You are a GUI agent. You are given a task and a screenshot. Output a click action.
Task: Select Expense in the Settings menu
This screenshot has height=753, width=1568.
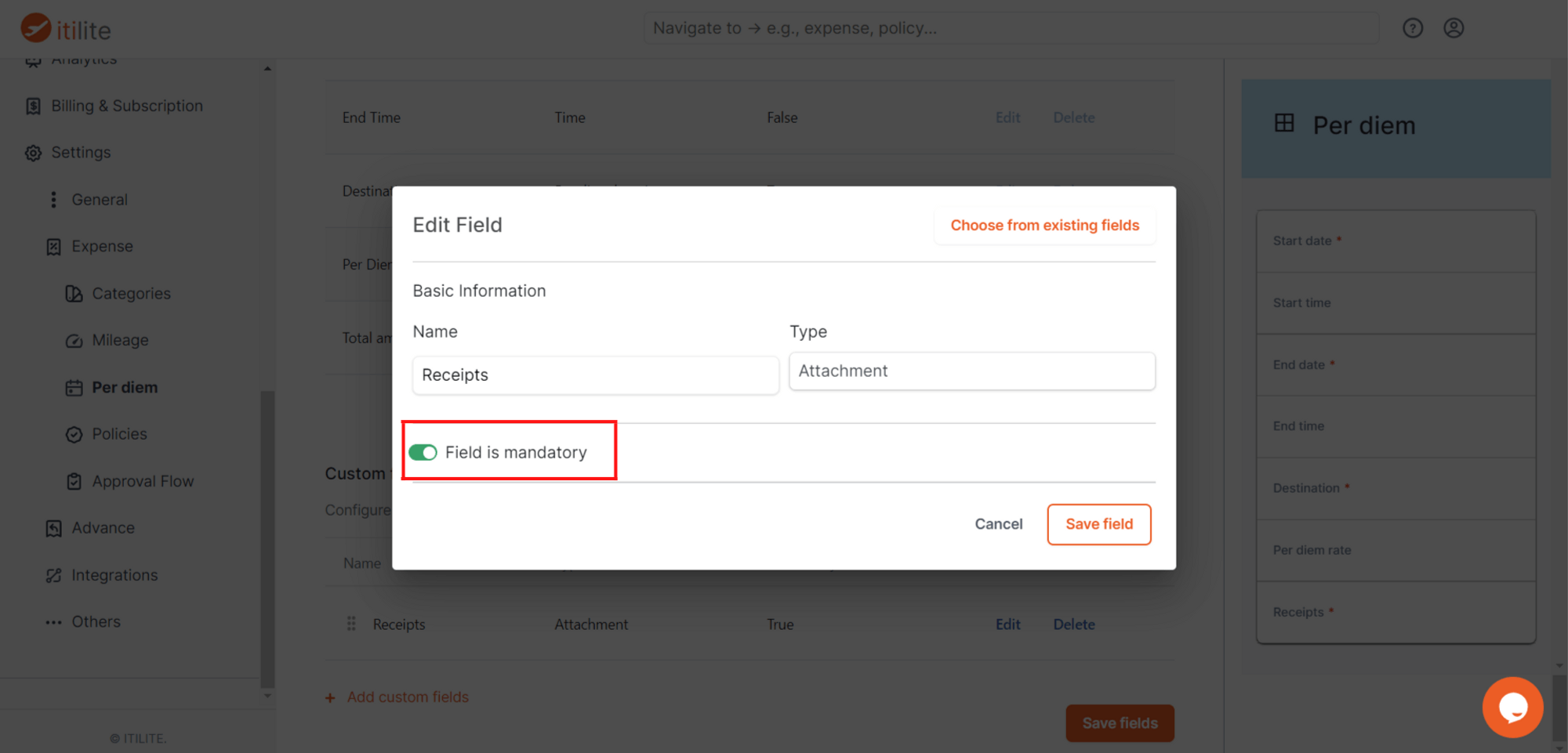pyautogui.click(x=53, y=245)
